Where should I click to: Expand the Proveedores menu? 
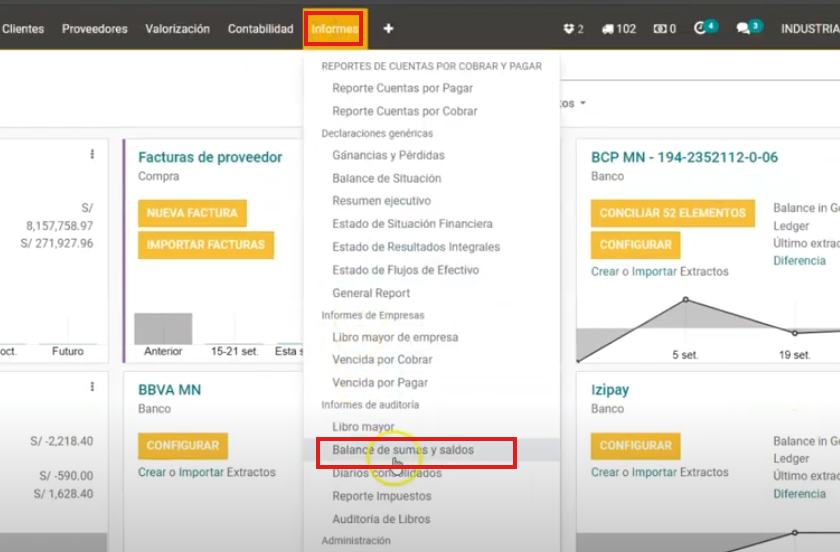[x=94, y=29]
